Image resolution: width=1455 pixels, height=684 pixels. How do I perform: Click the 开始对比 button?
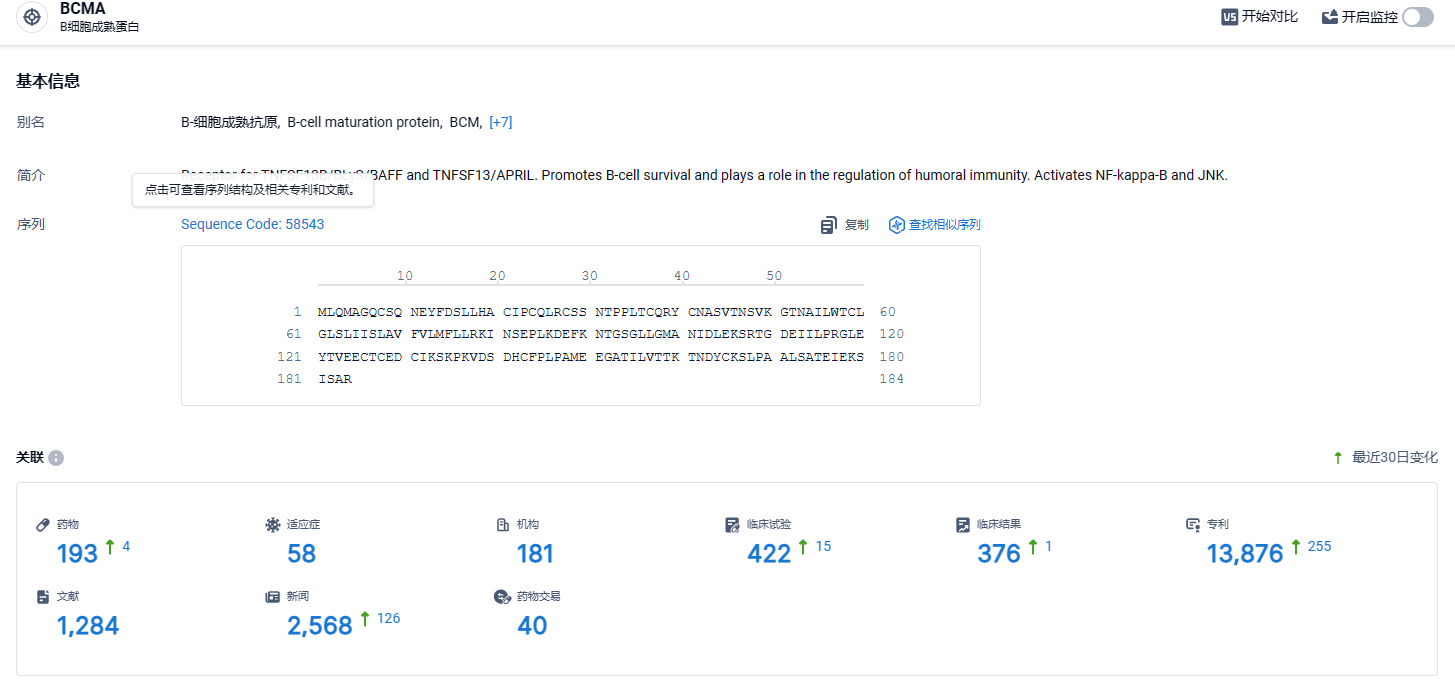point(1260,17)
